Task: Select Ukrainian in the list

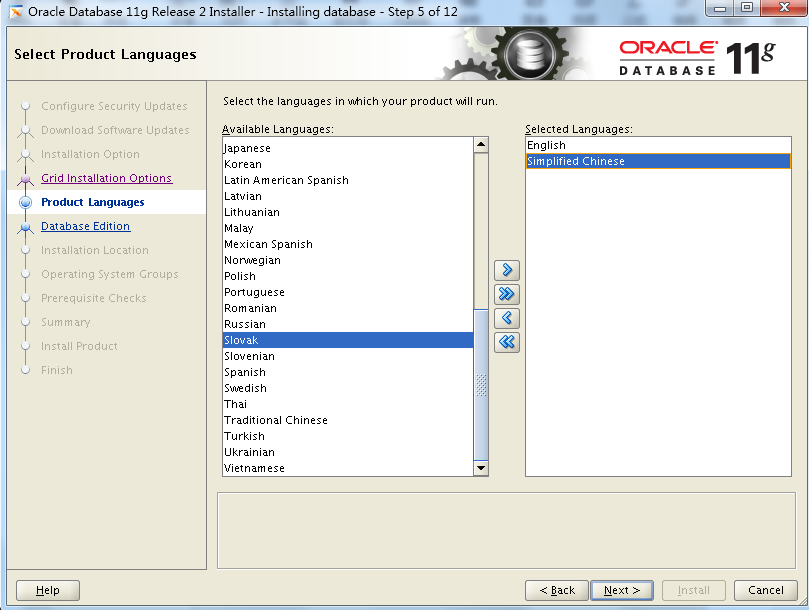Action: pyautogui.click(x=348, y=452)
